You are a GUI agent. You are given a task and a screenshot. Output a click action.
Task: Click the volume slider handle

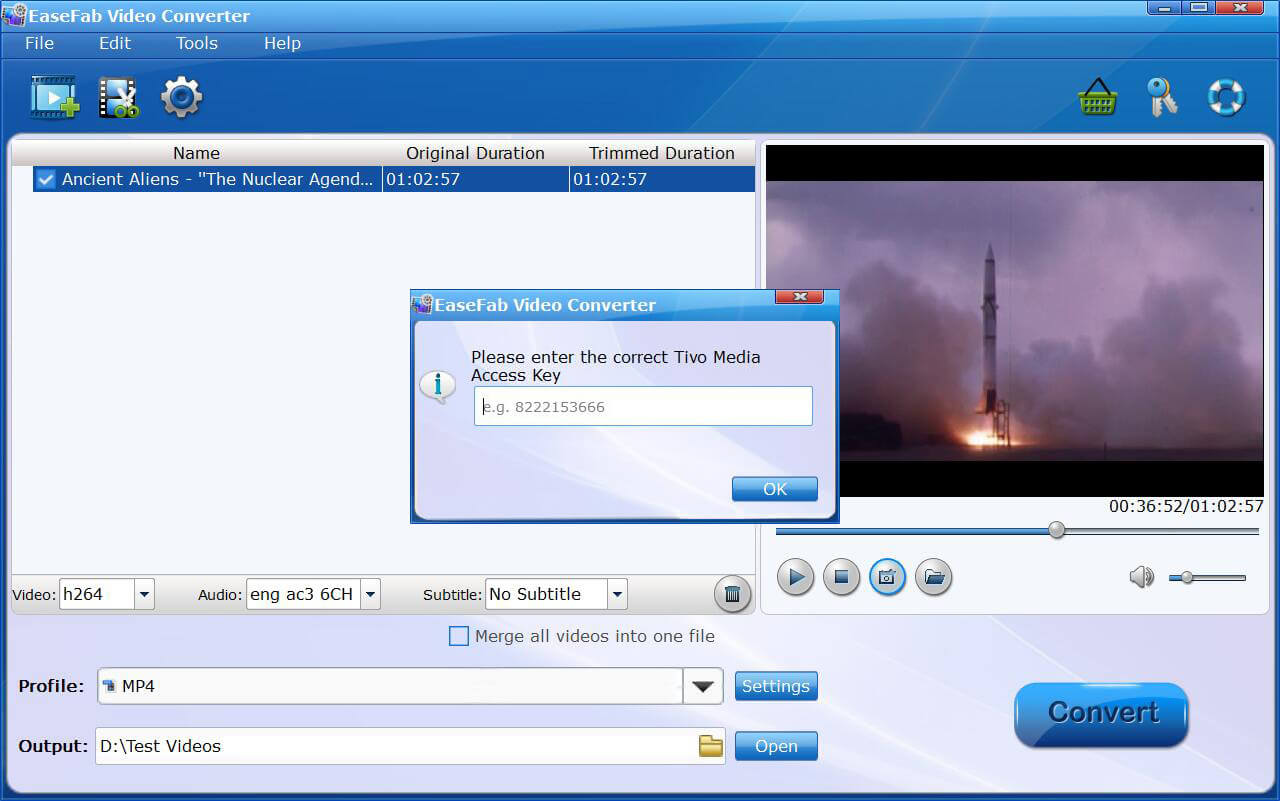point(1187,577)
